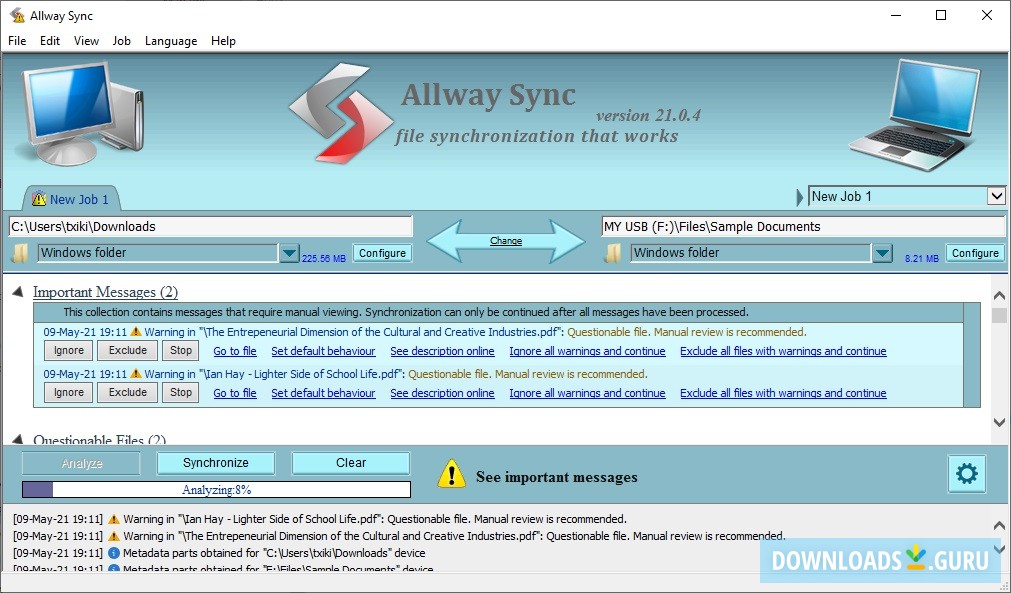Click the left folder icon beside Windows folder
The width and height of the screenshot is (1011, 593).
coord(20,253)
